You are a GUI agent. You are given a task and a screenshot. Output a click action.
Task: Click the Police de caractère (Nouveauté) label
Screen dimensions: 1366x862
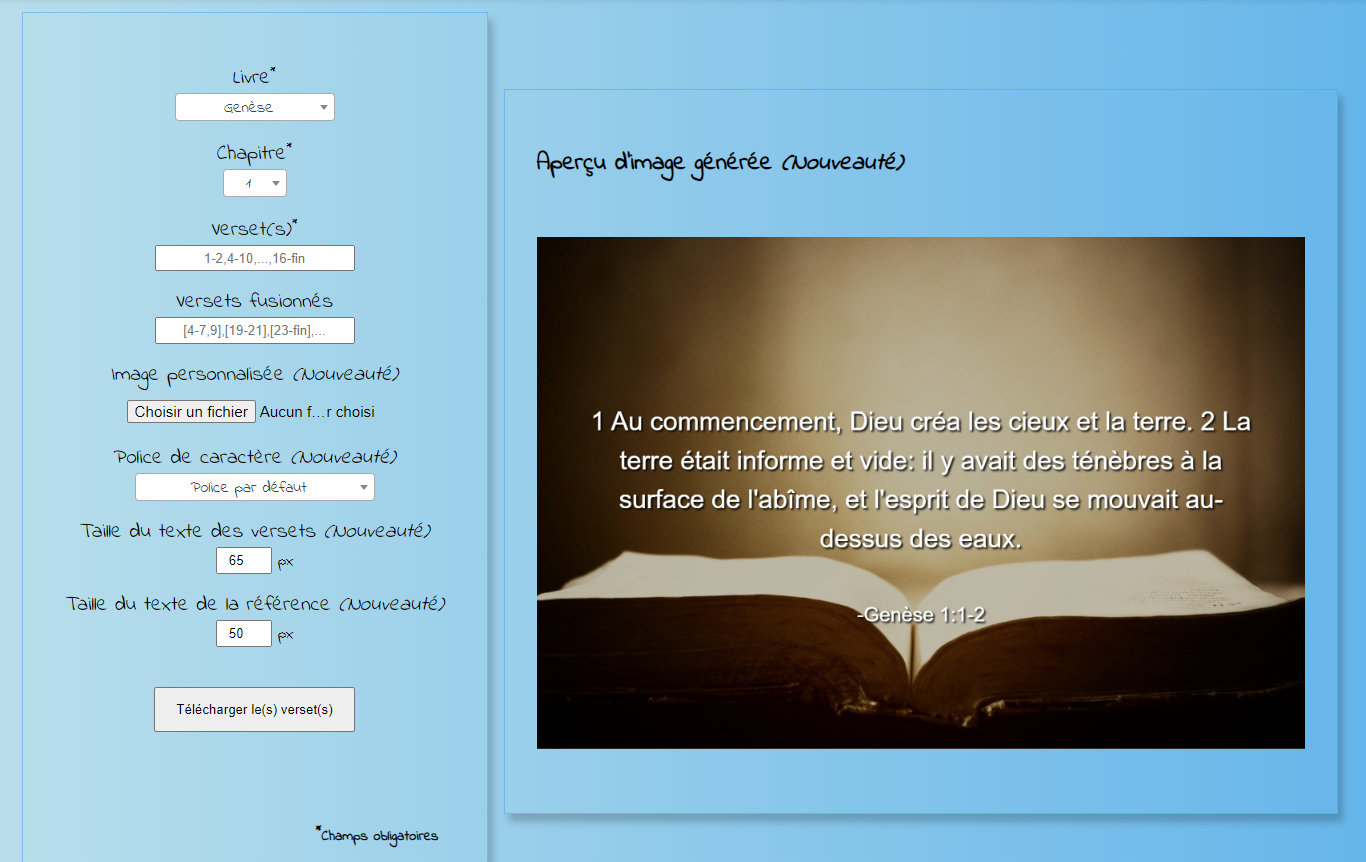(x=255, y=457)
